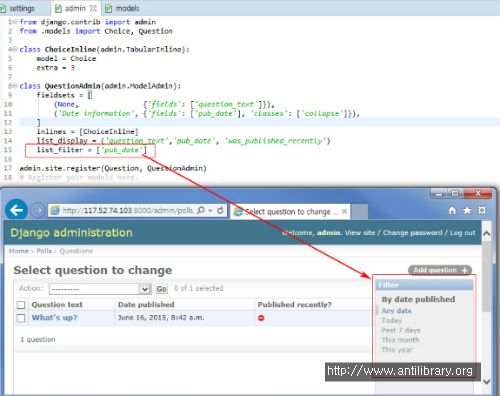Collapse the import block fold marker on line 1
Viewport: 500px width, 396px height.
tap(15, 22)
